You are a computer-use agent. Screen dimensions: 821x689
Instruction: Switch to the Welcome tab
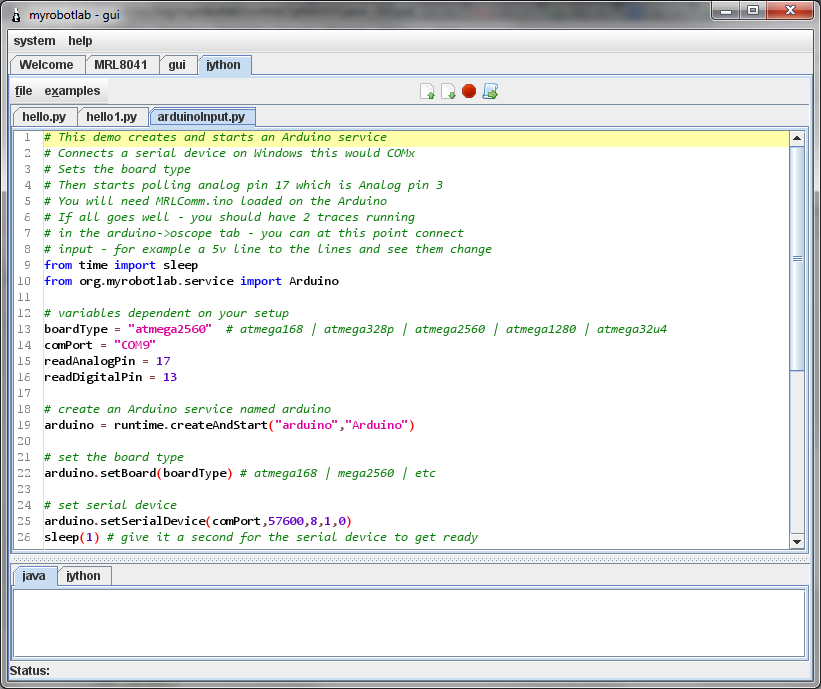[46, 65]
